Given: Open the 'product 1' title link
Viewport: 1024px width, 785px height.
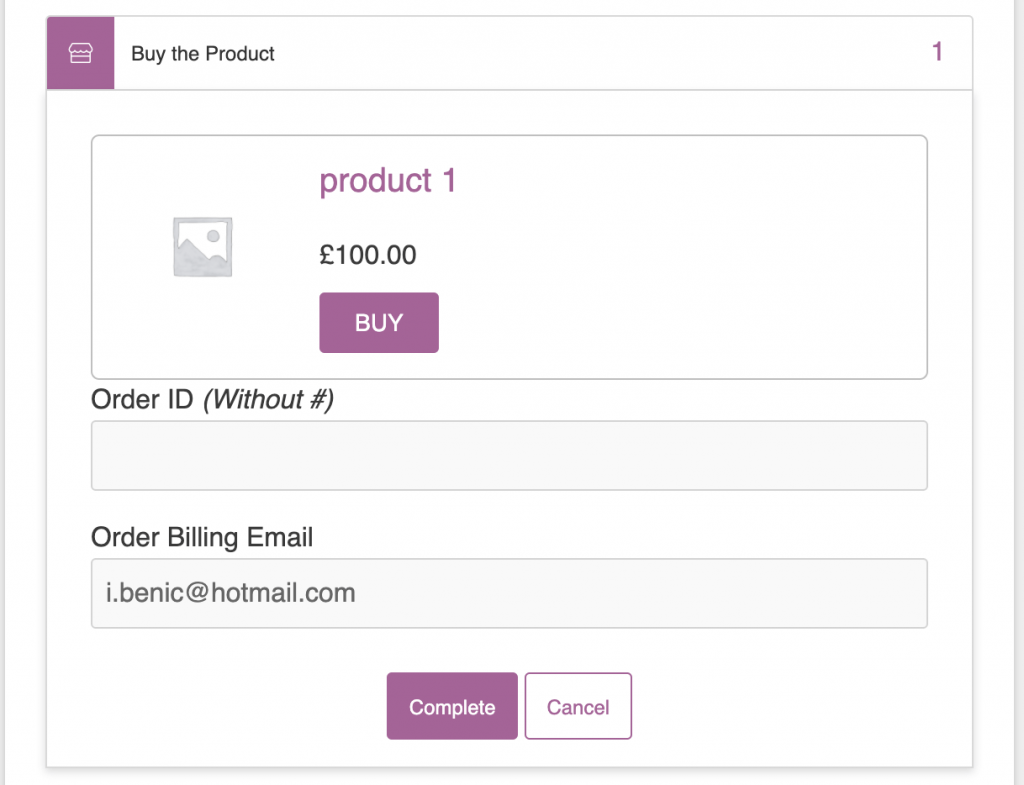Looking at the screenshot, I should 387,180.
